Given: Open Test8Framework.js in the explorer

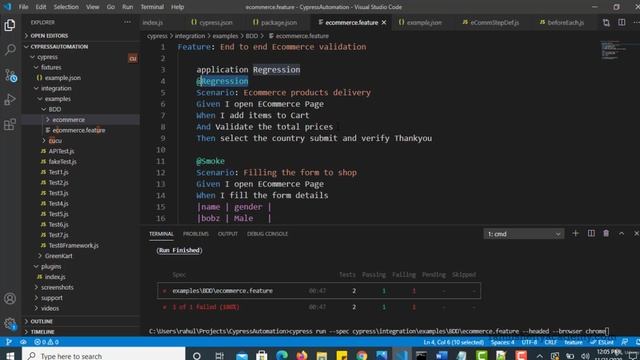Looking at the screenshot, I should (x=73, y=245).
